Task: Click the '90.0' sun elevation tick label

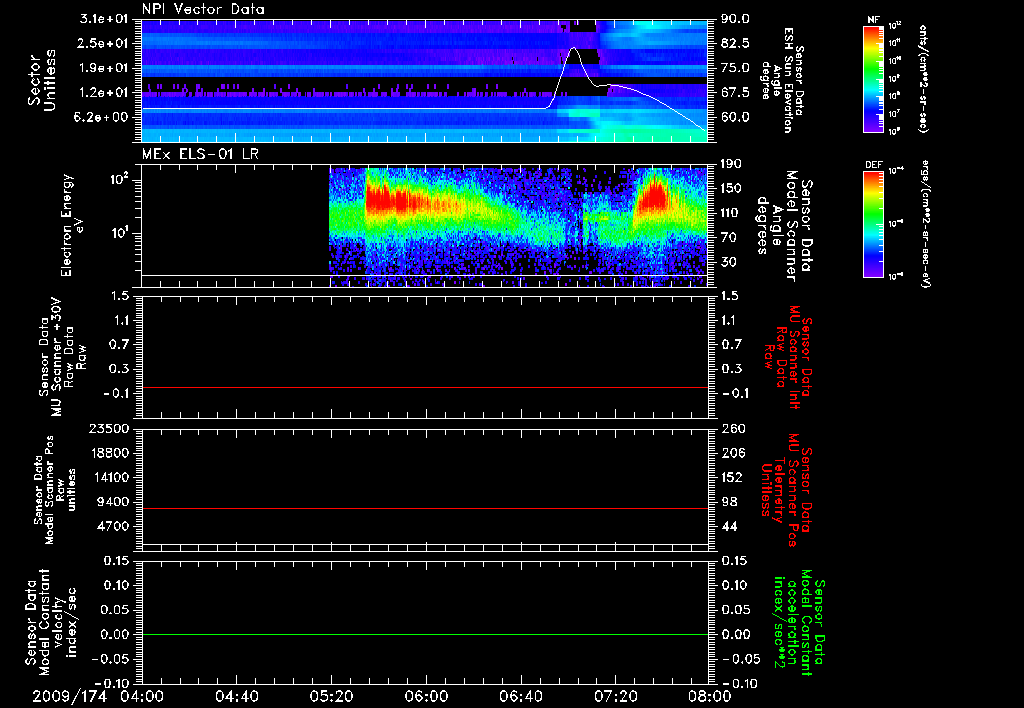Action: pyautogui.click(x=735, y=19)
